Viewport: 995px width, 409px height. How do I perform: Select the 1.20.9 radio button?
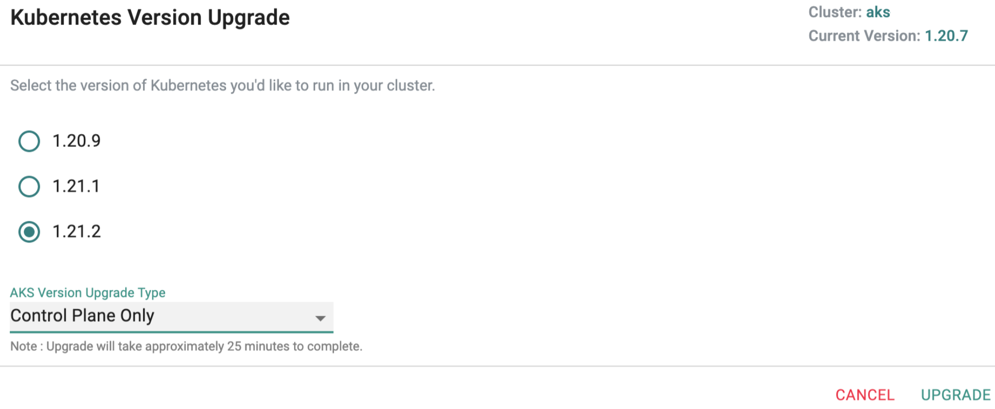pyautogui.click(x=29, y=141)
